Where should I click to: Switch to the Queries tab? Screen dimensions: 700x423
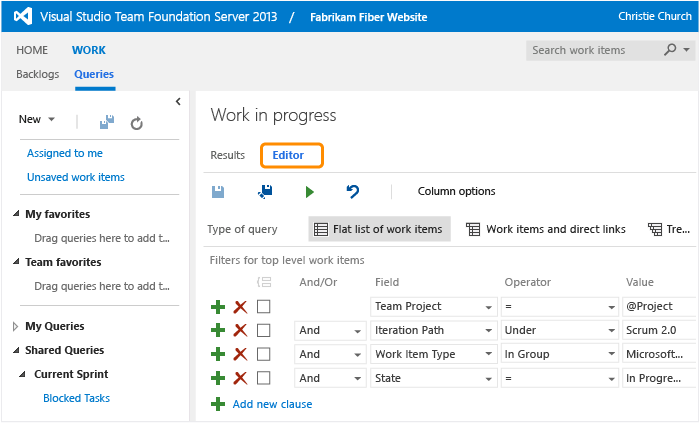pos(94,74)
